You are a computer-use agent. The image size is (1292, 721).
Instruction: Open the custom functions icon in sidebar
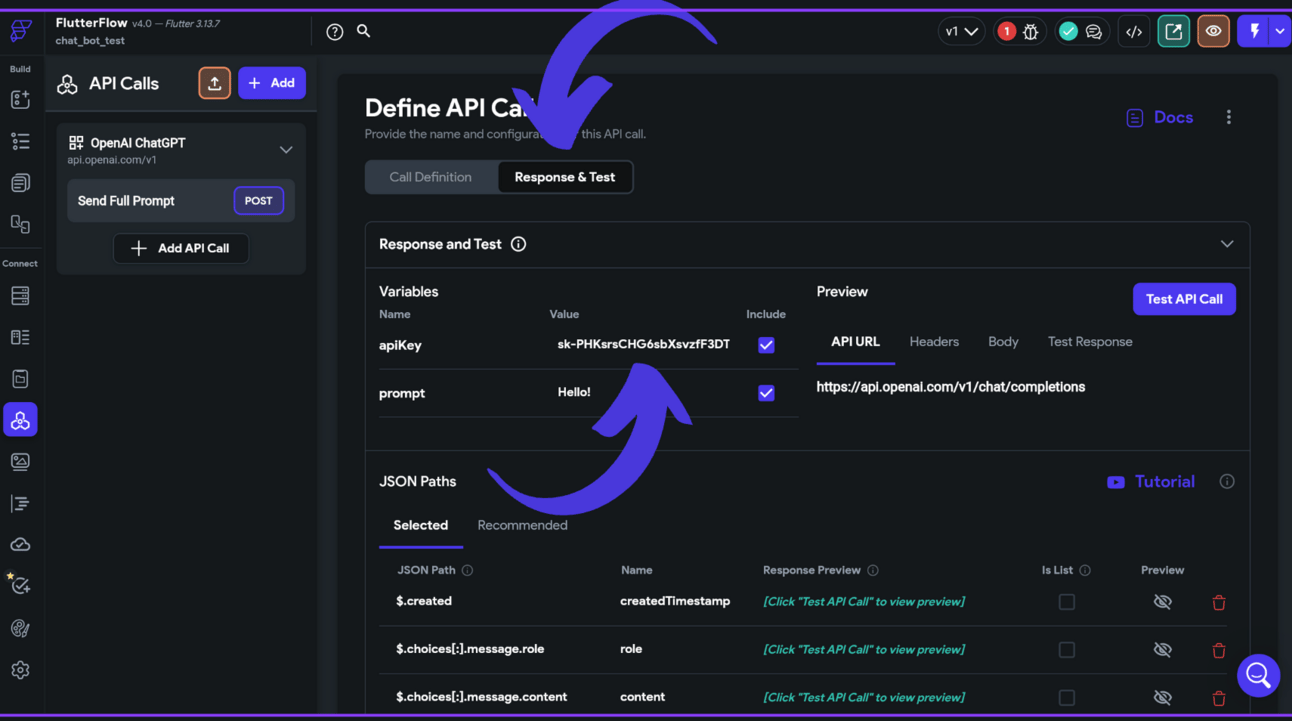[20, 503]
